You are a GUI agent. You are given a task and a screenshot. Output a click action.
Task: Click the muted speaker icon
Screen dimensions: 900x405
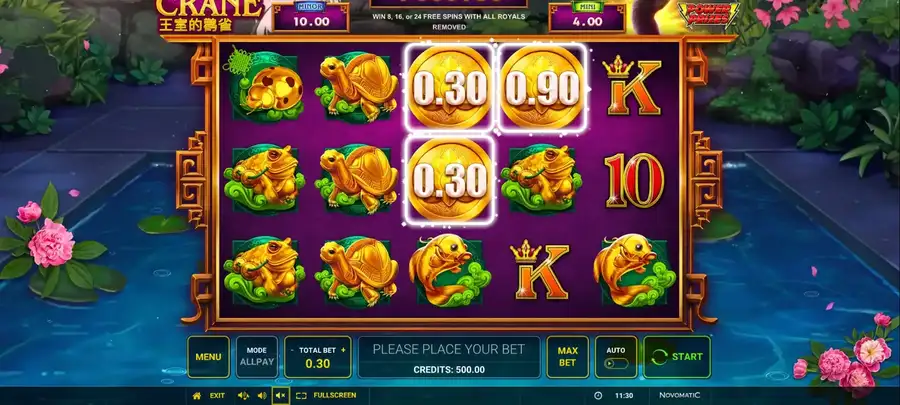click(x=281, y=396)
